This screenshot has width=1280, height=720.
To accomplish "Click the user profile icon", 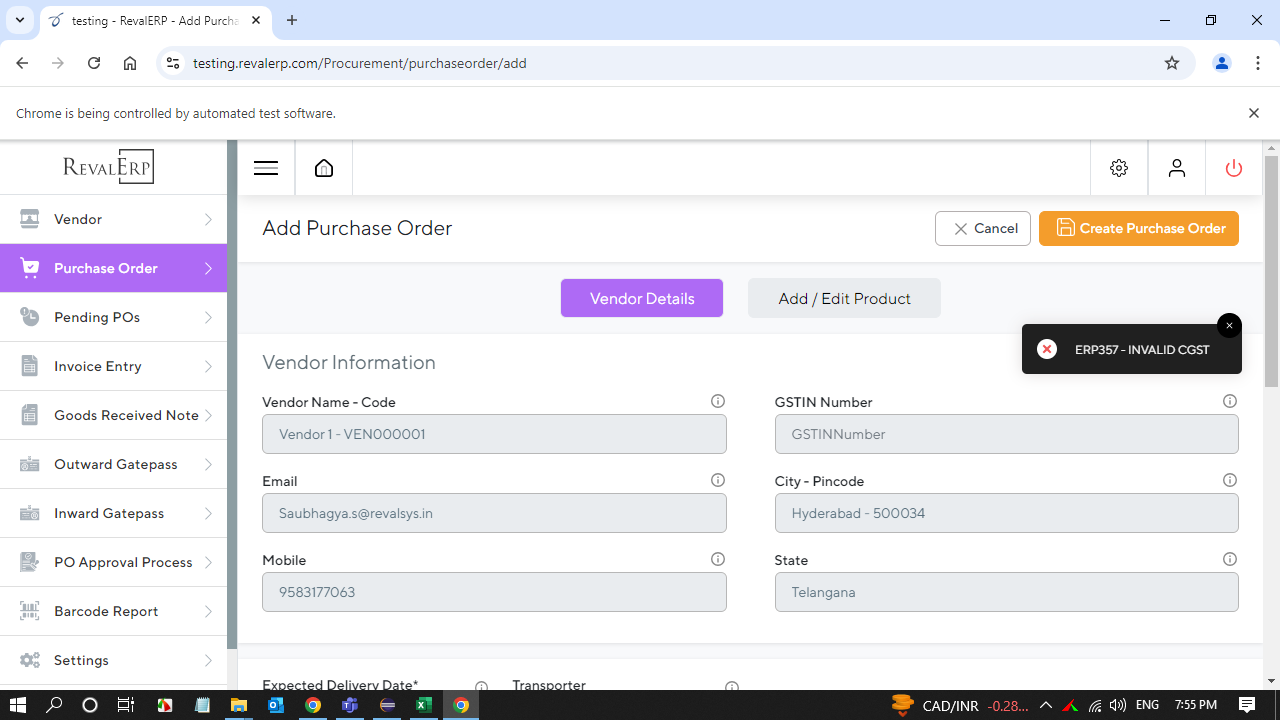I will point(1177,168).
